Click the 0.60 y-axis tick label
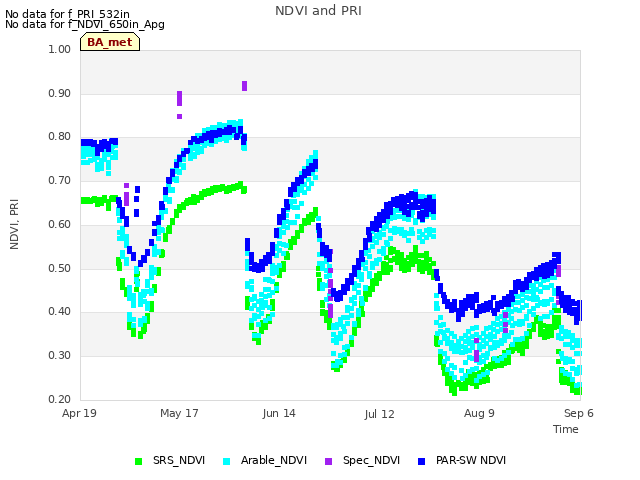640x480 pixels. (x=60, y=224)
